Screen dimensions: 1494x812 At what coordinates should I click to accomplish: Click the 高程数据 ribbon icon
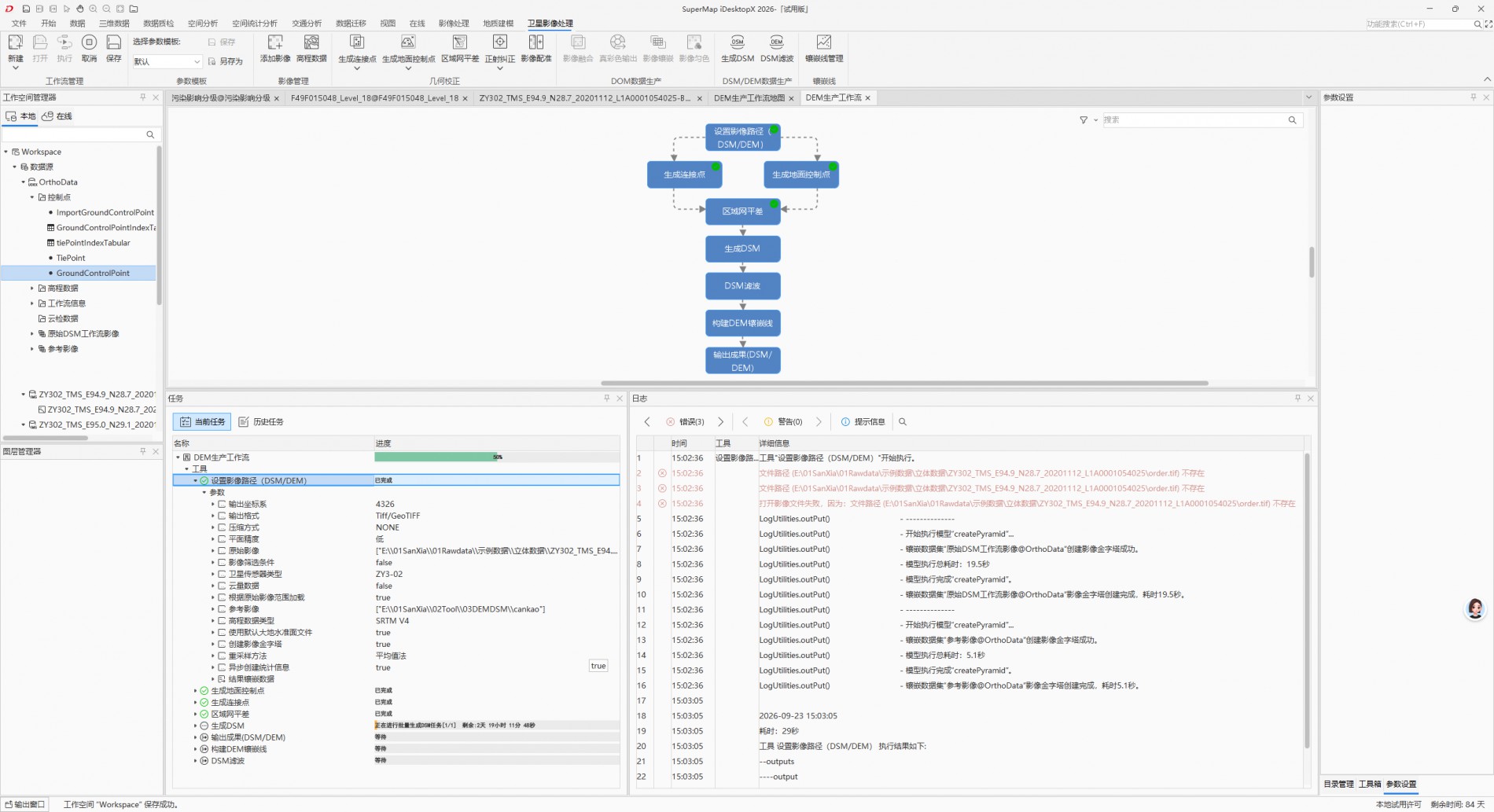pyautogui.click(x=311, y=48)
